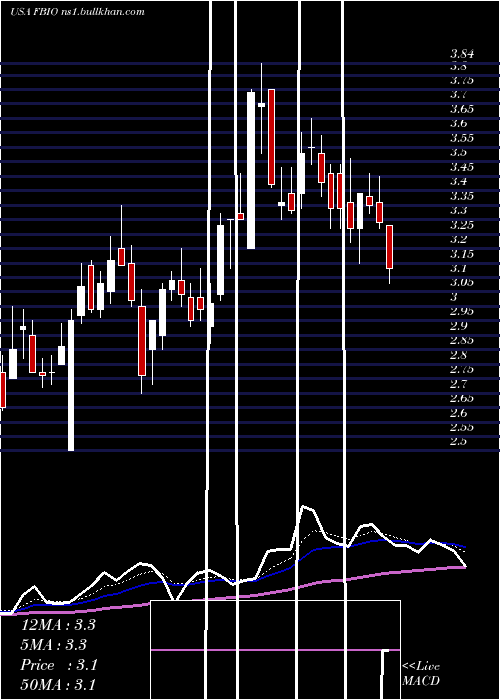
Task: Select the 3.2 price axis label
Action: (458, 239)
